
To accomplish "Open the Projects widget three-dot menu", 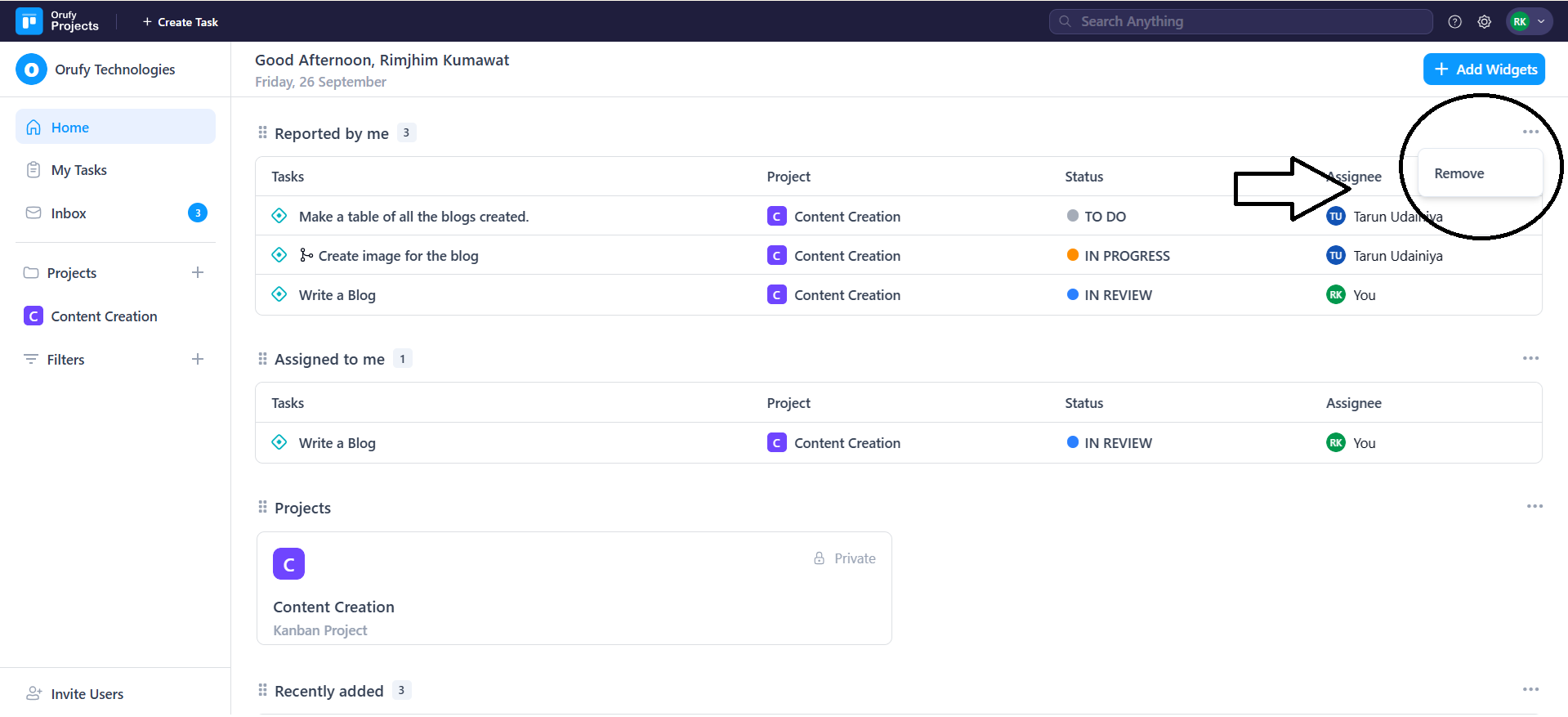I will (x=1534, y=506).
